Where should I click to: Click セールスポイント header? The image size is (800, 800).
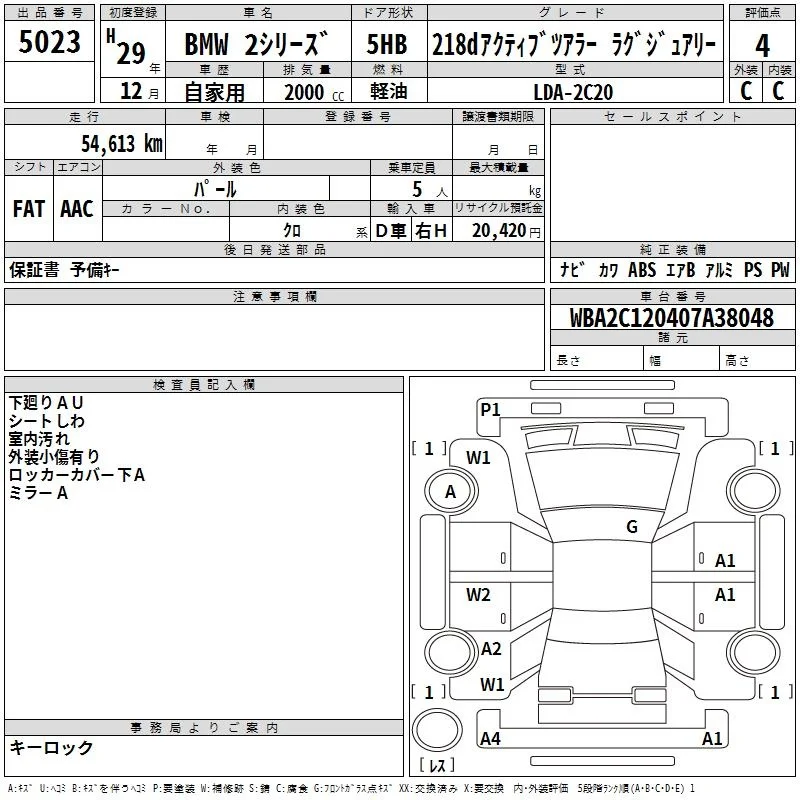[x=672, y=117]
